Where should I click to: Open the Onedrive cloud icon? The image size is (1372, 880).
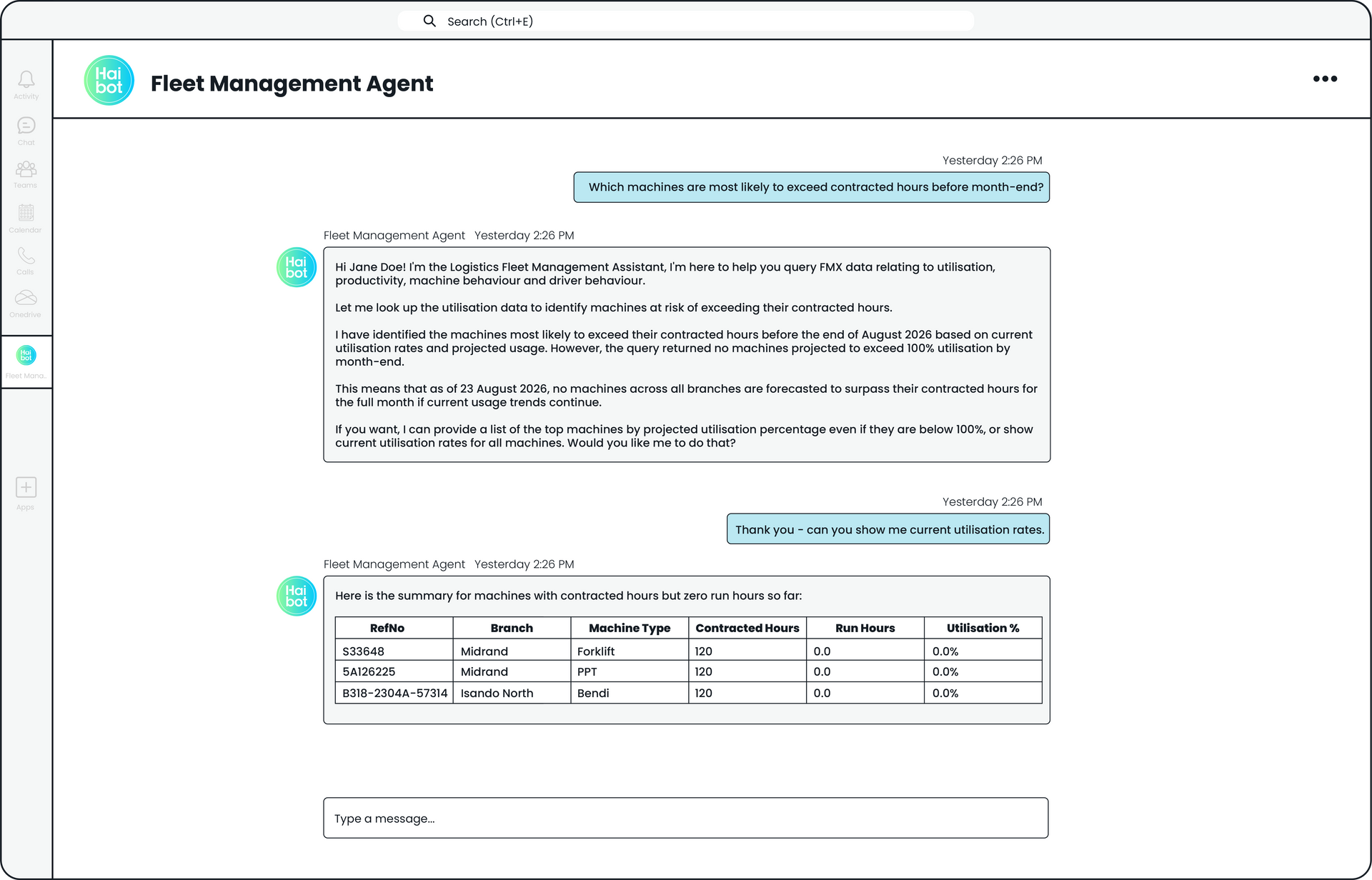click(x=26, y=304)
